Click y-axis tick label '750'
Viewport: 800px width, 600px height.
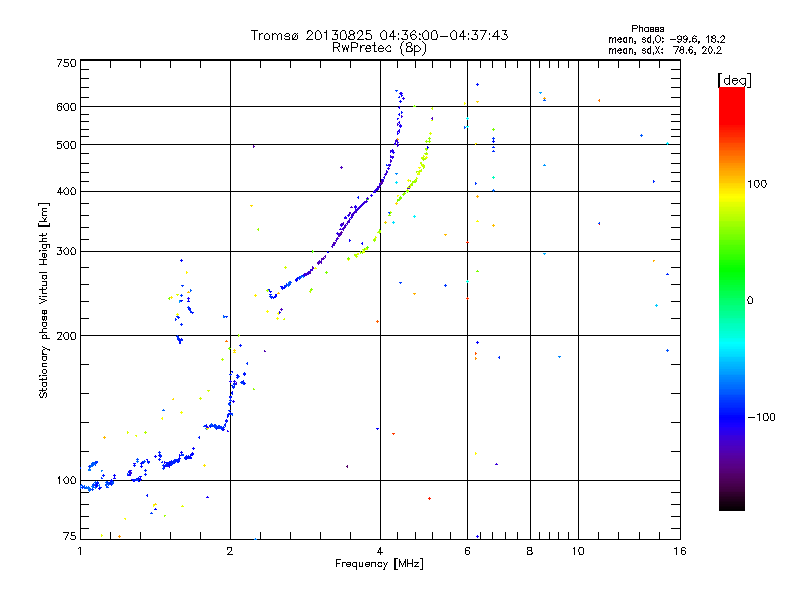click(x=66, y=63)
